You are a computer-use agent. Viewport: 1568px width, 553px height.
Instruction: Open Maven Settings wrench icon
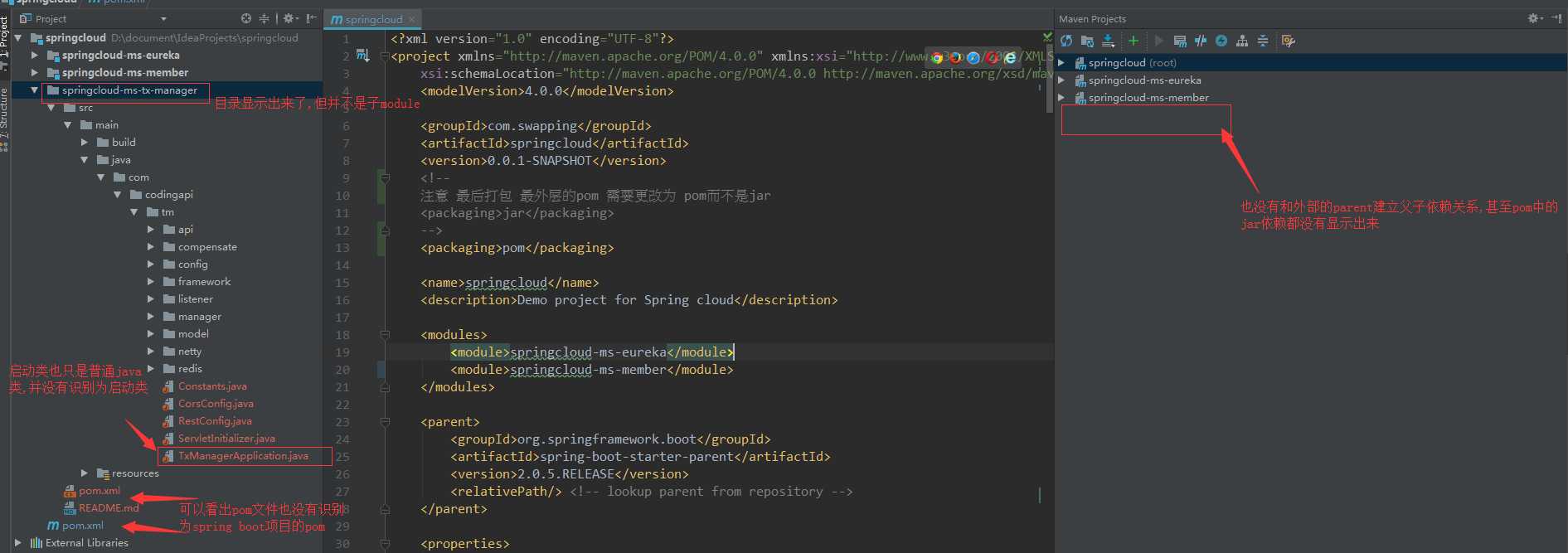click(1288, 41)
